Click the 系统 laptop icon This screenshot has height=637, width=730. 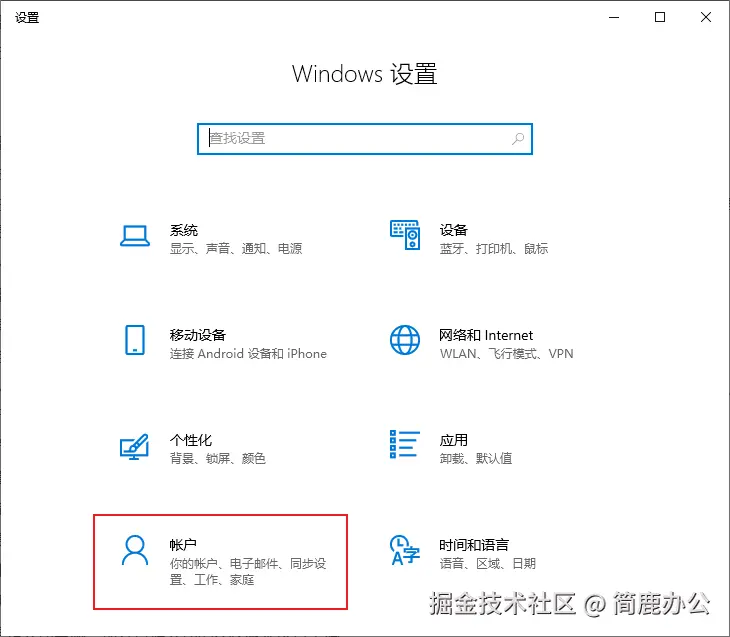135,236
